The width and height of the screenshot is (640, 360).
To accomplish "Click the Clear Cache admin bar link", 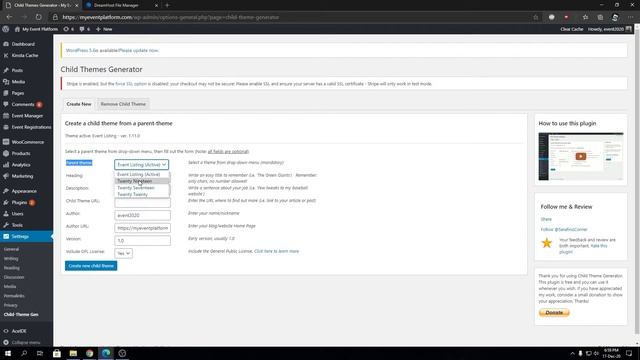I will coord(571,29).
